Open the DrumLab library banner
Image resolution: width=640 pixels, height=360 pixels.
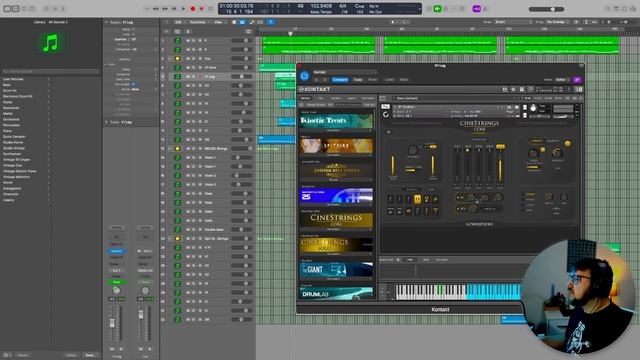pyautogui.click(x=336, y=293)
